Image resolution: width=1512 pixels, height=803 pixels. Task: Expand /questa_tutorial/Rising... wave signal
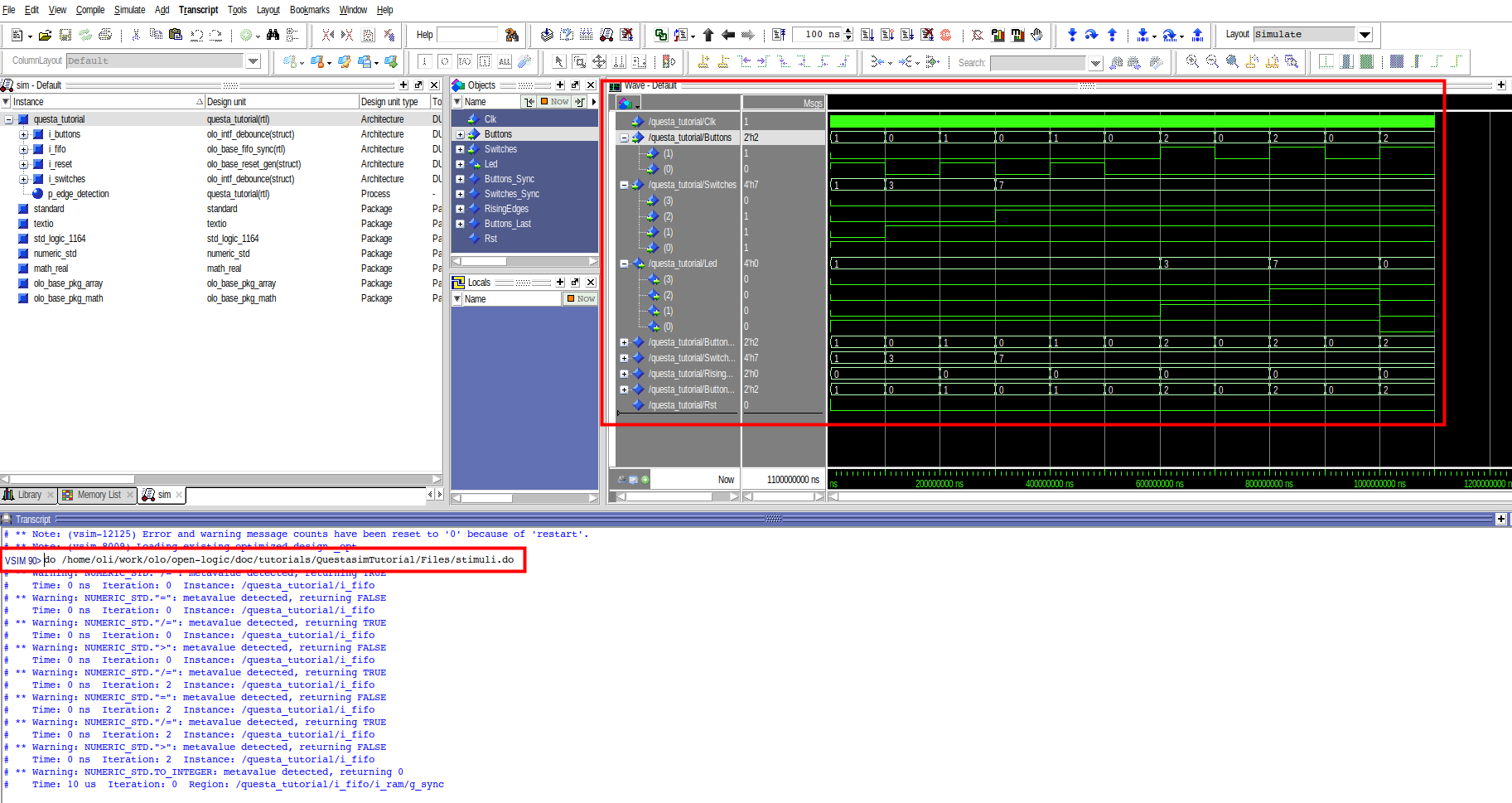click(x=624, y=374)
